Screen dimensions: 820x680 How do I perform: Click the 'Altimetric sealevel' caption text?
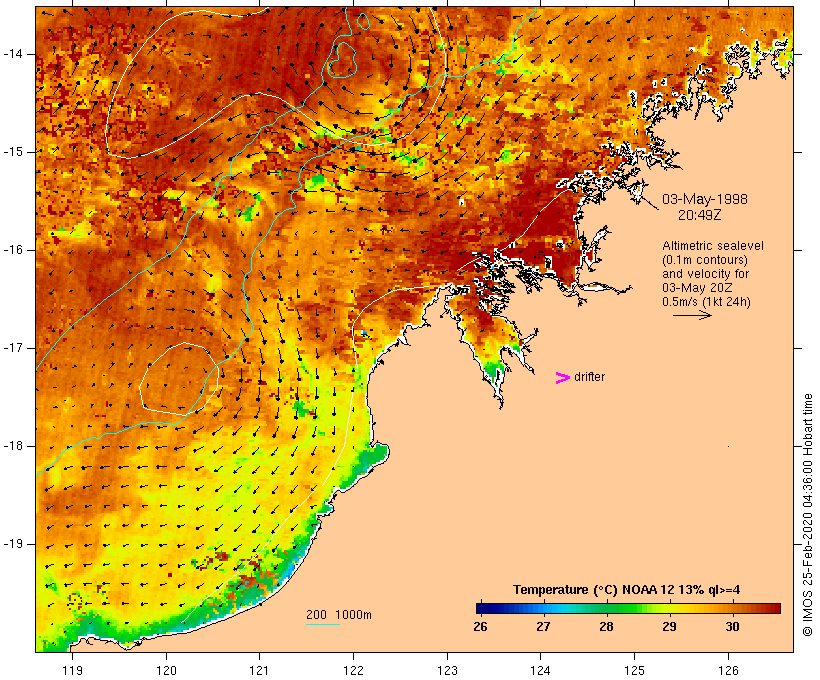click(x=713, y=246)
